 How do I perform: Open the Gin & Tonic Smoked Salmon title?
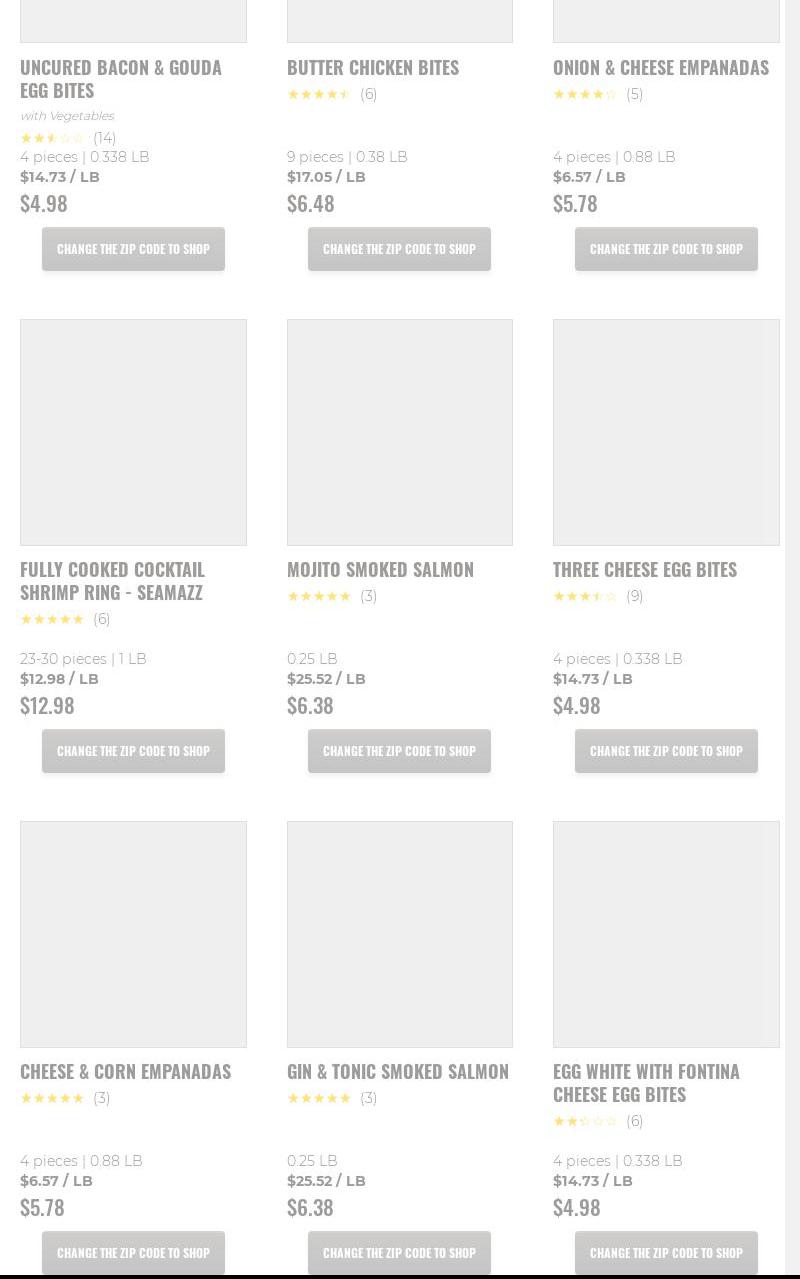click(397, 1071)
